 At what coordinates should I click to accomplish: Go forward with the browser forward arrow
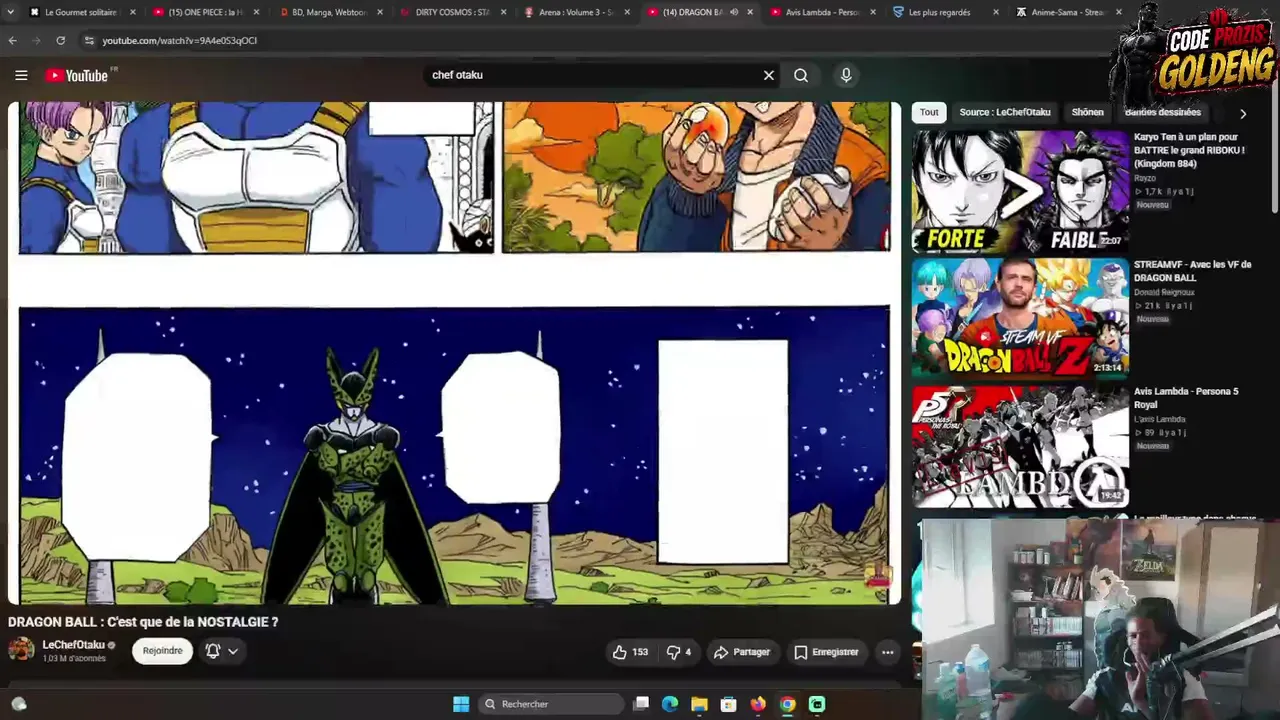pos(36,40)
